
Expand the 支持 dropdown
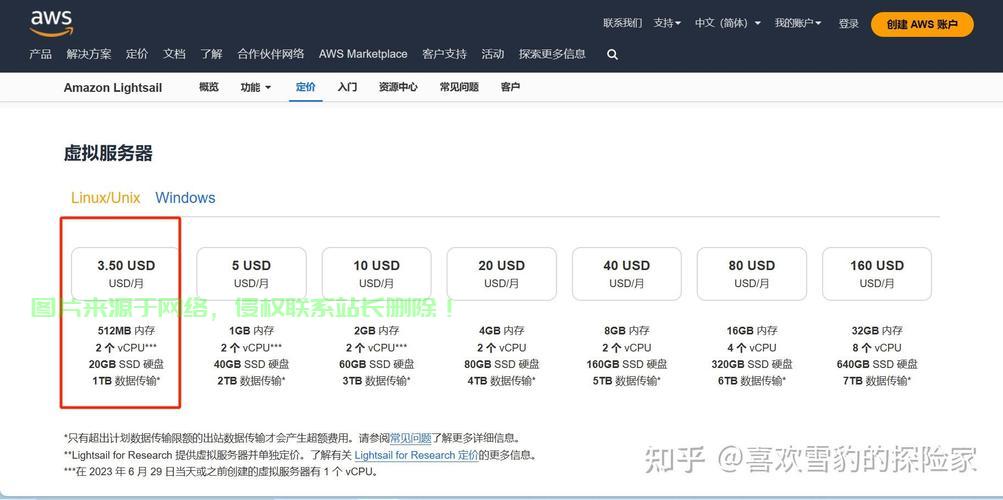pyautogui.click(x=667, y=23)
